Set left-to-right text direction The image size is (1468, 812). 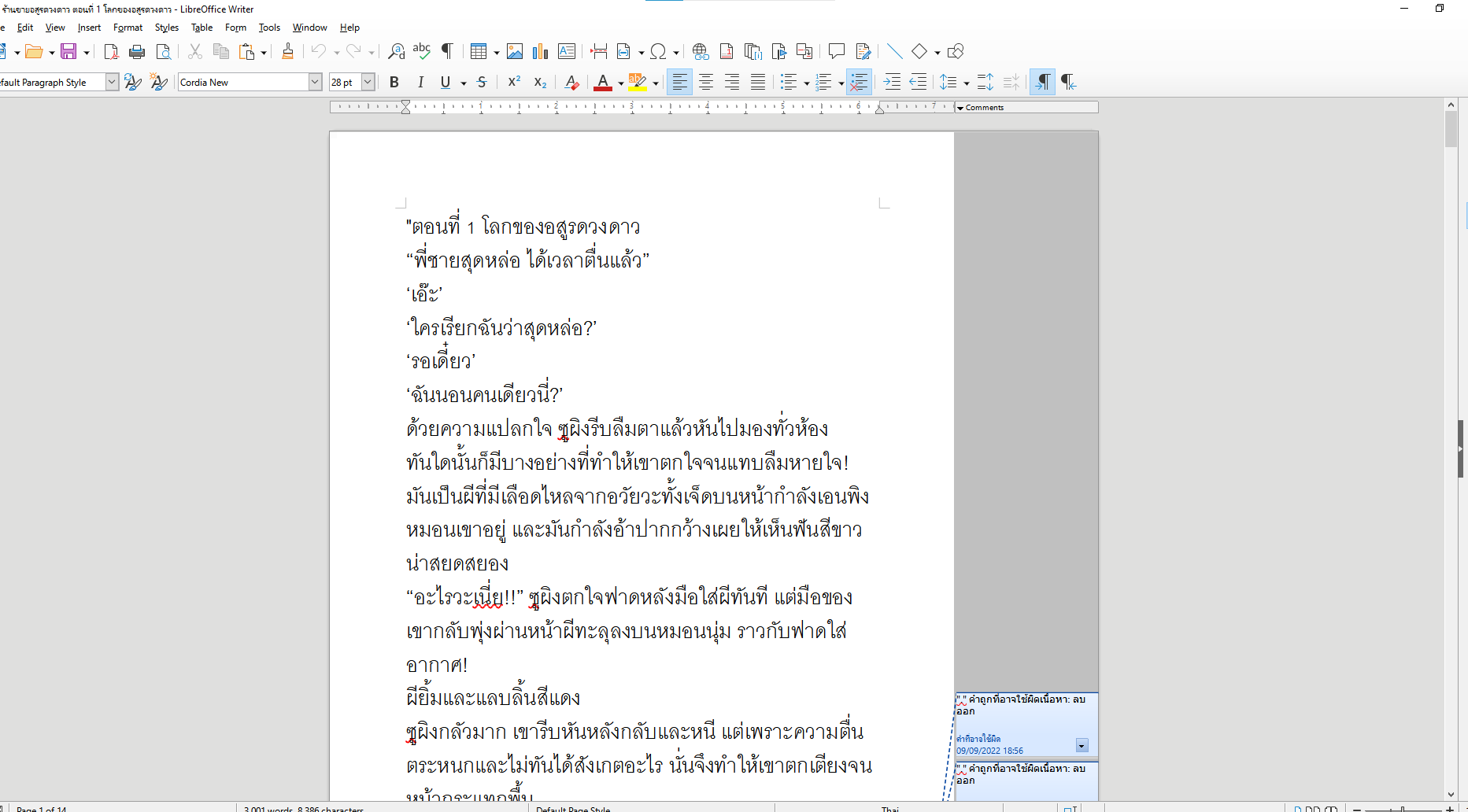tap(1042, 83)
